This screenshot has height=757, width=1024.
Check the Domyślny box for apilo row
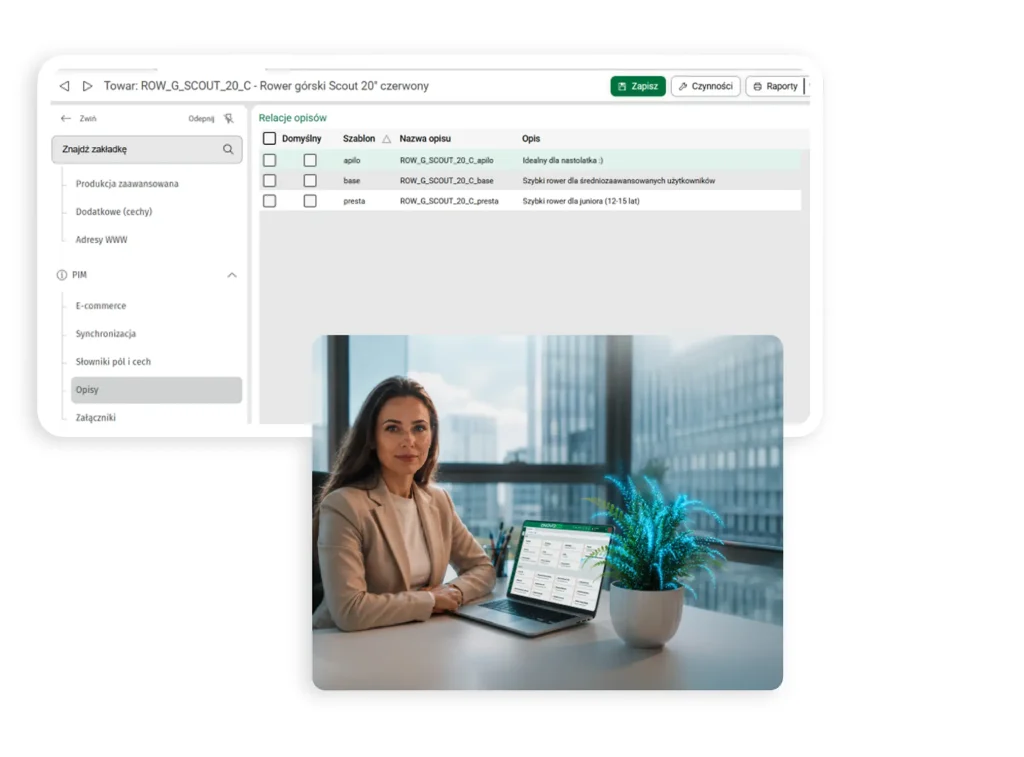[x=310, y=160]
